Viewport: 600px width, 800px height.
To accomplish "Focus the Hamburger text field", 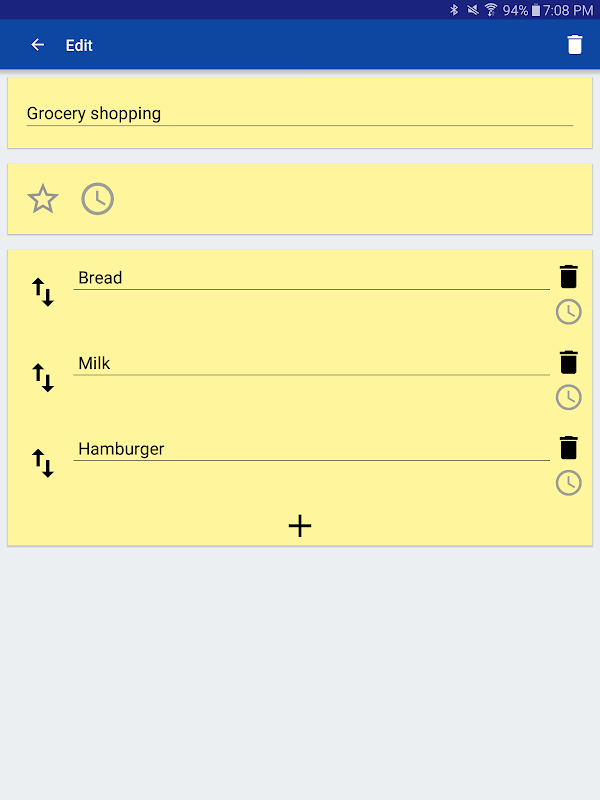I will tap(311, 449).
